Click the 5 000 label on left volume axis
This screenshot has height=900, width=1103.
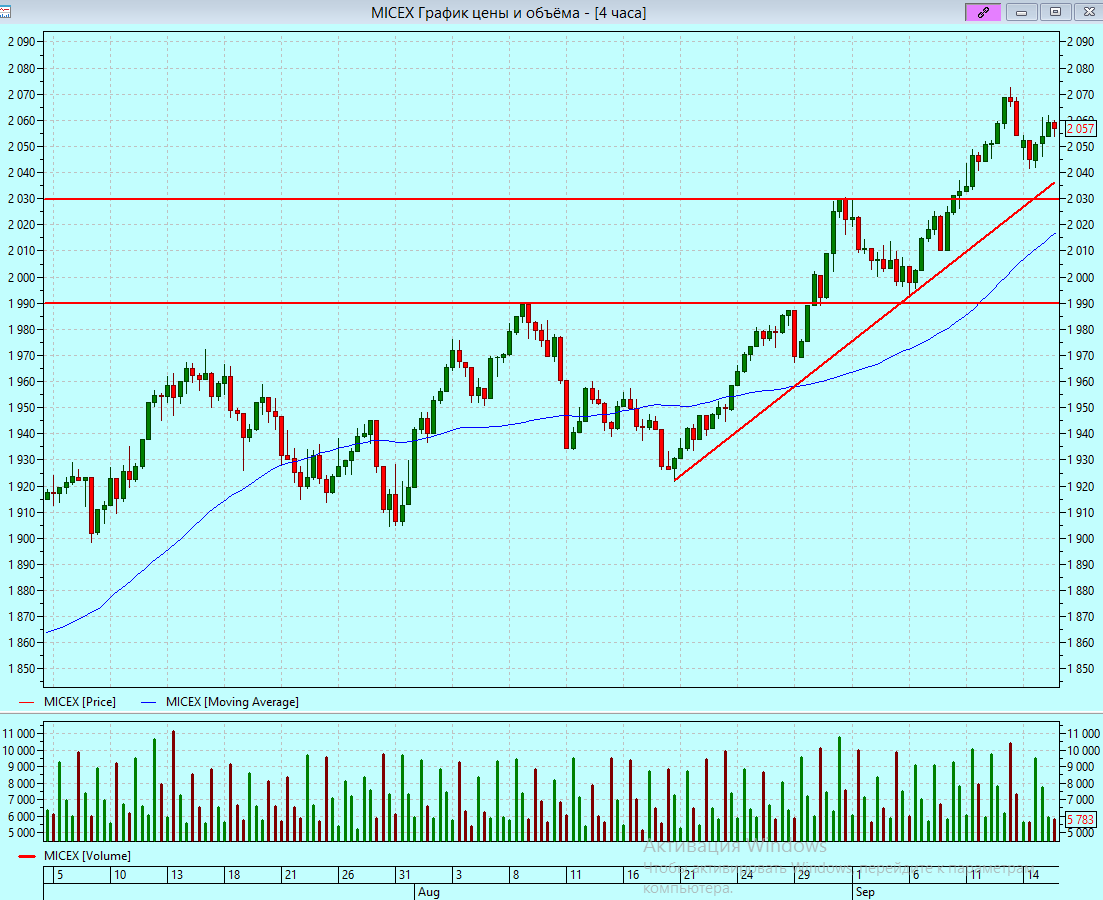[x=22, y=832]
